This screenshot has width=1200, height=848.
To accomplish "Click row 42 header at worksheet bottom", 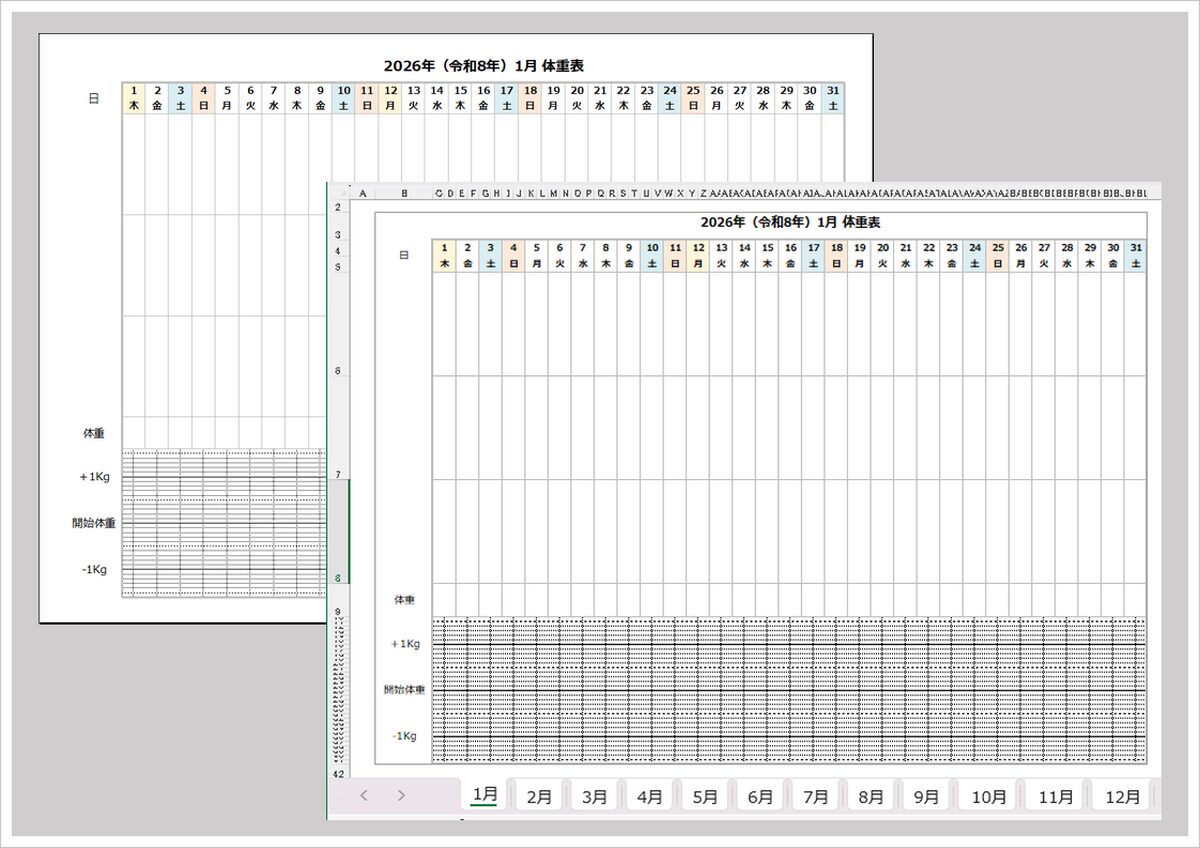I will 338,774.
